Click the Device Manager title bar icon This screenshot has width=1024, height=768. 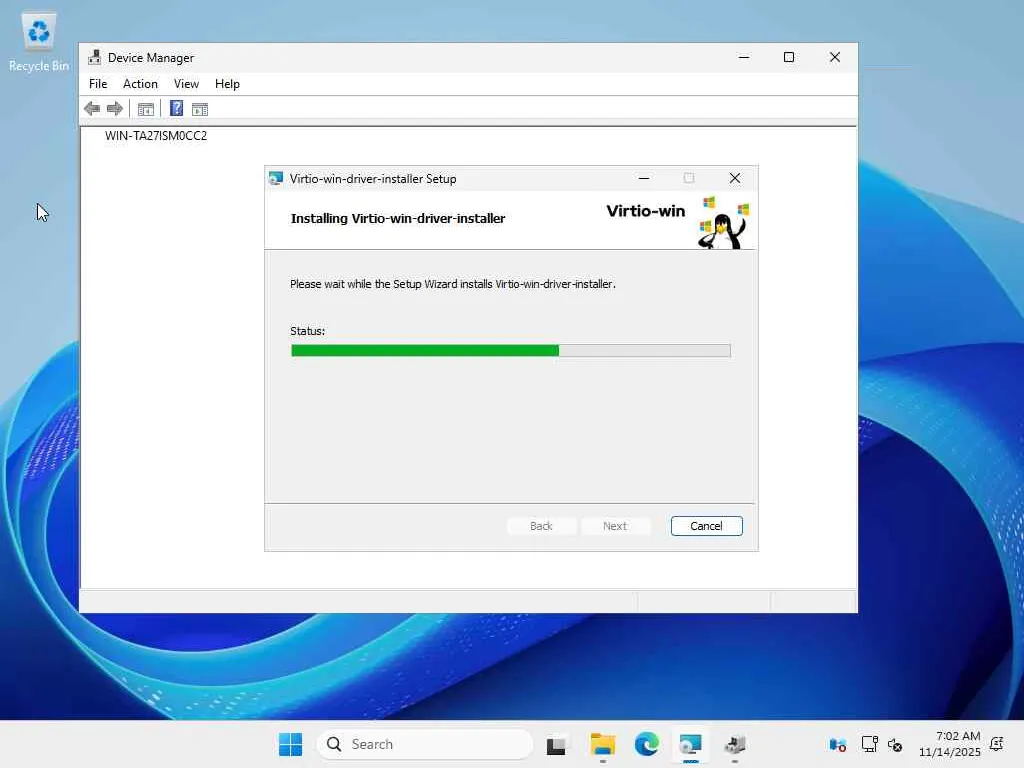tap(95, 57)
